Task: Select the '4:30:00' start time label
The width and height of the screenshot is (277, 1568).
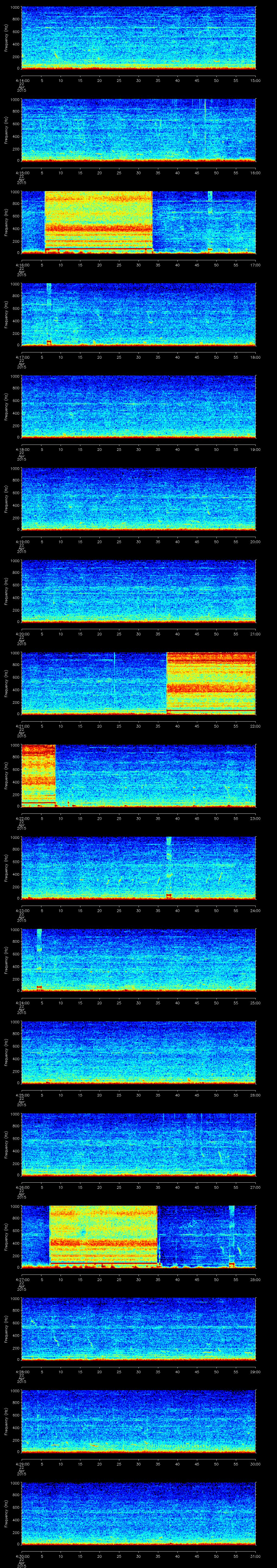Action: pyautogui.click(x=22, y=1556)
